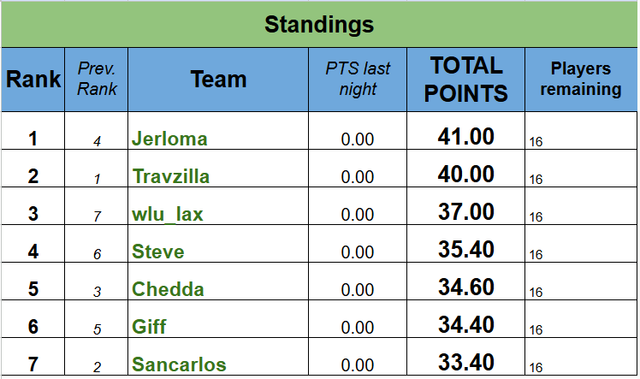Viewport: 640px width, 379px height.
Task: Click Jerloma's previous rank value 4
Action: point(97,142)
